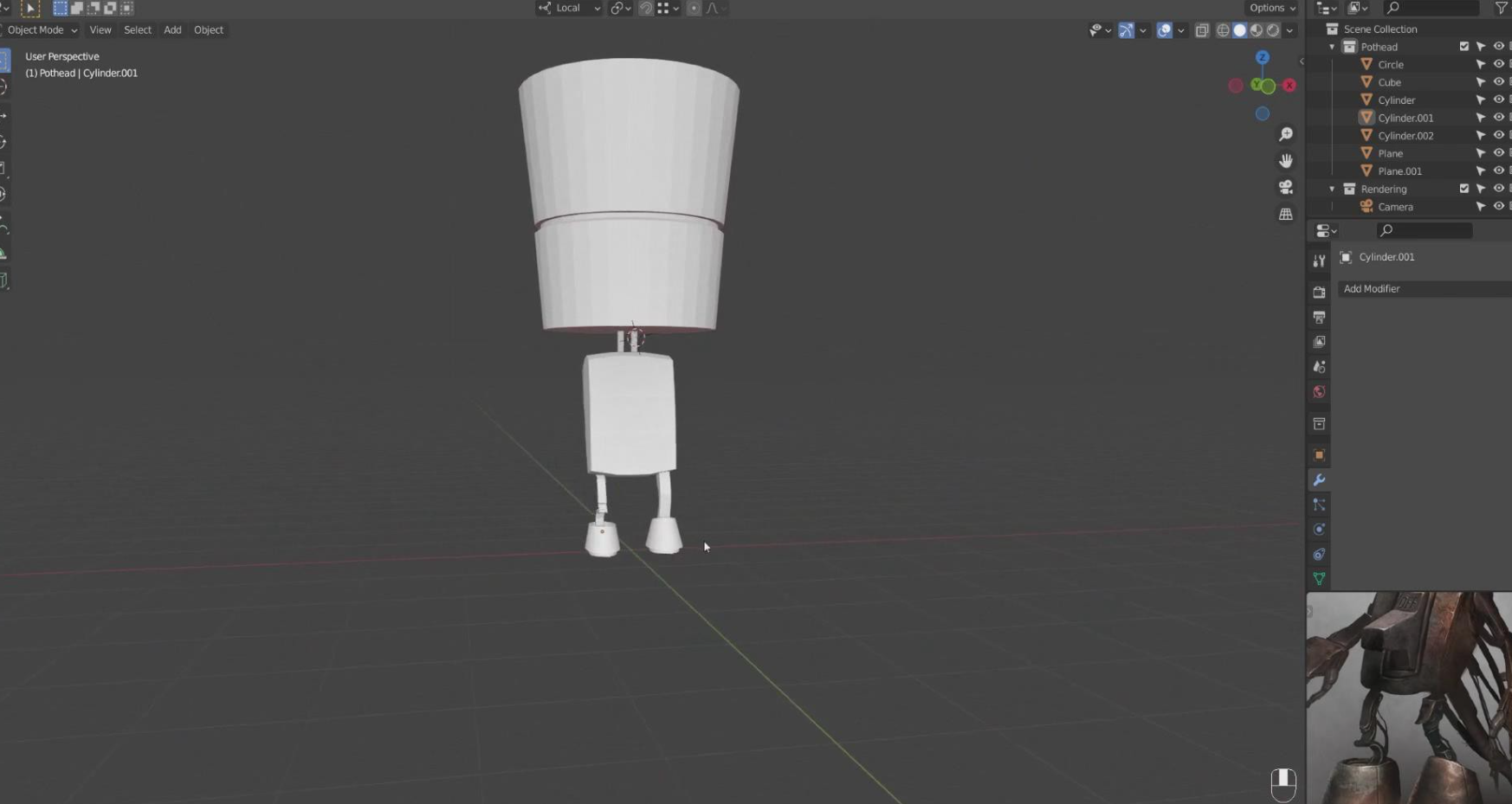Viewport: 1512px width, 804px height.
Task: Uncheck the Rendering collection checkbox
Action: 1464,189
